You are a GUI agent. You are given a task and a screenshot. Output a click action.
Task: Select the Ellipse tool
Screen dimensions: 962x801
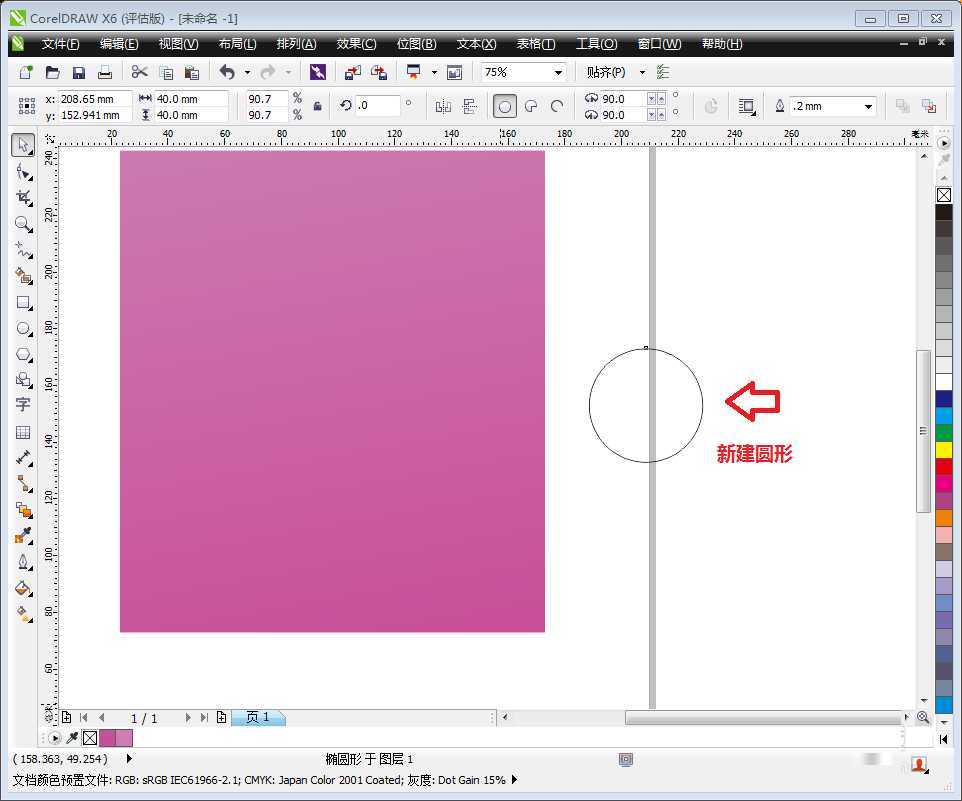point(24,329)
